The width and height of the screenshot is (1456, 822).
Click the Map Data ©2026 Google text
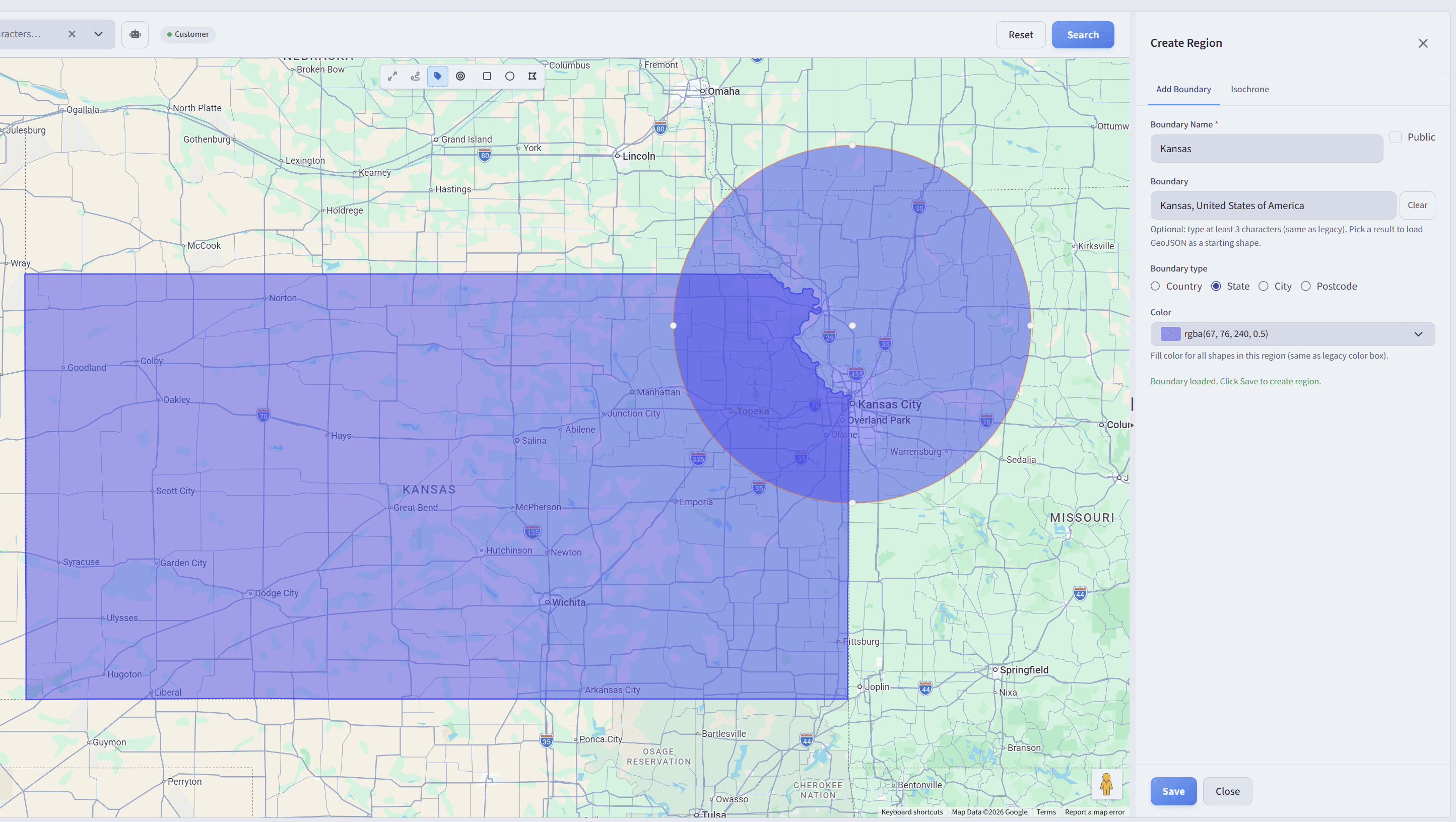(x=989, y=812)
